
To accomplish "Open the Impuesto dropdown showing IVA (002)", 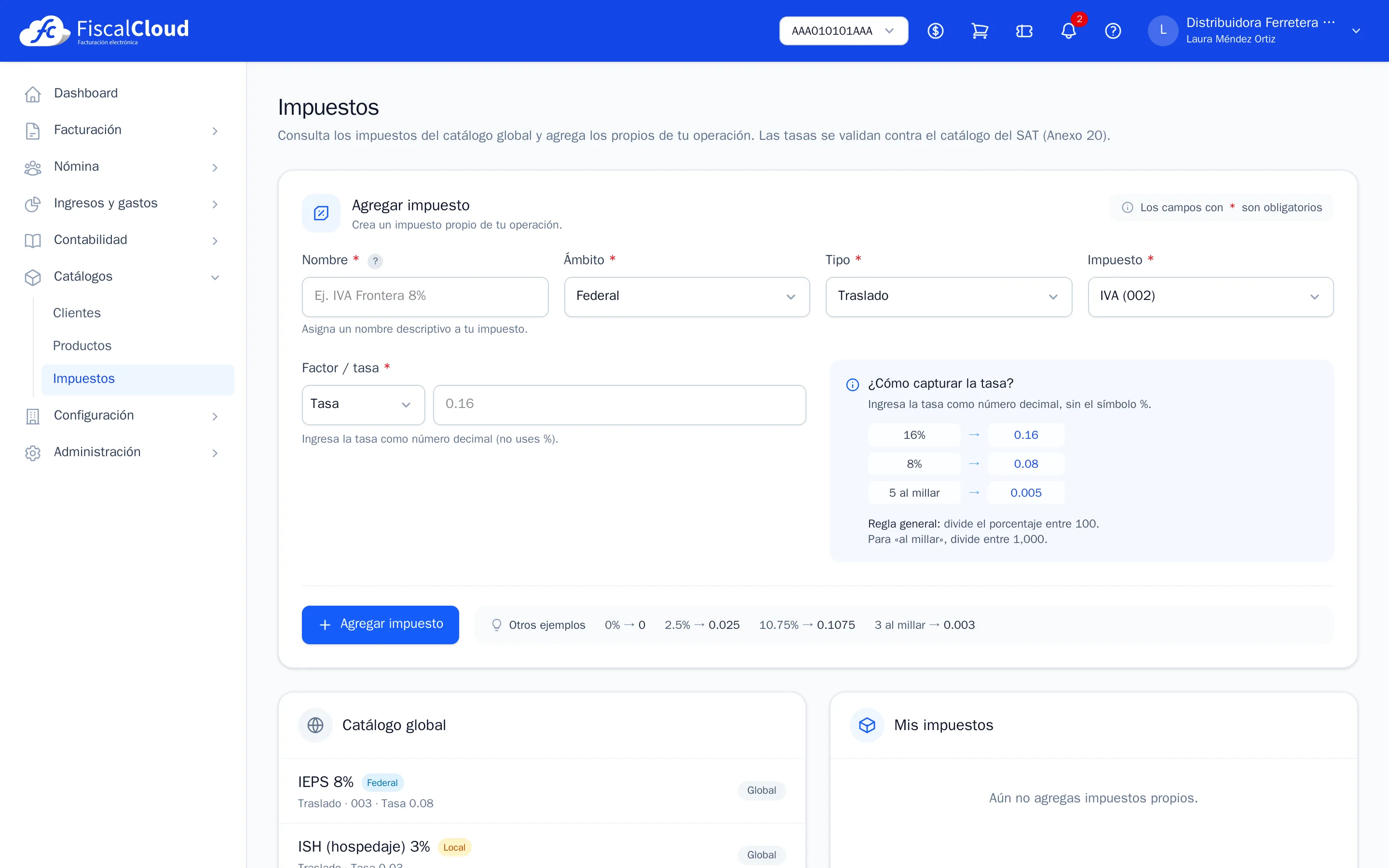I will [1211, 297].
